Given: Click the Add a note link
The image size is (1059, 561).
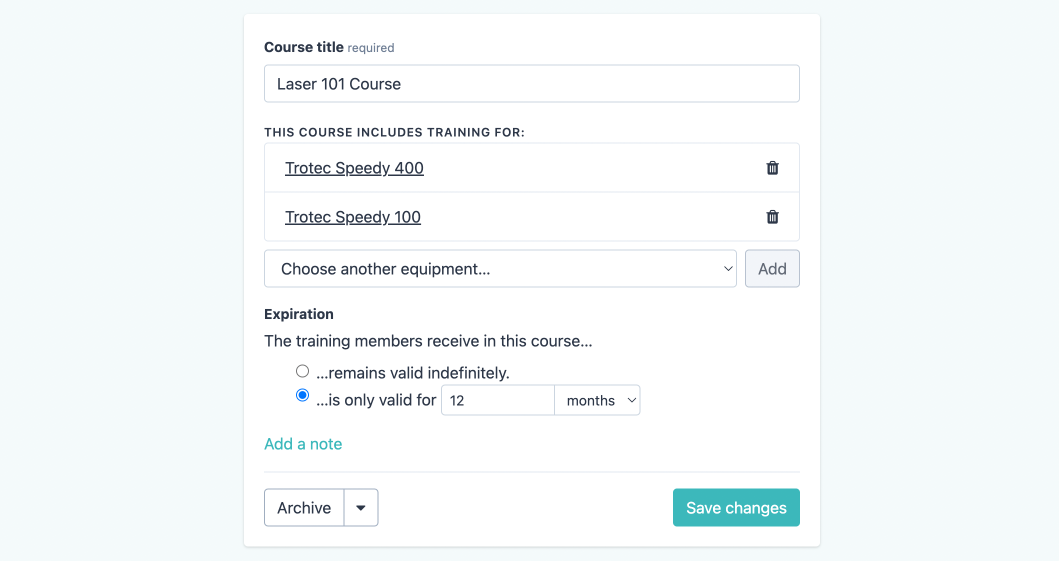Looking at the screenshot, I should [x=303, y=444].
